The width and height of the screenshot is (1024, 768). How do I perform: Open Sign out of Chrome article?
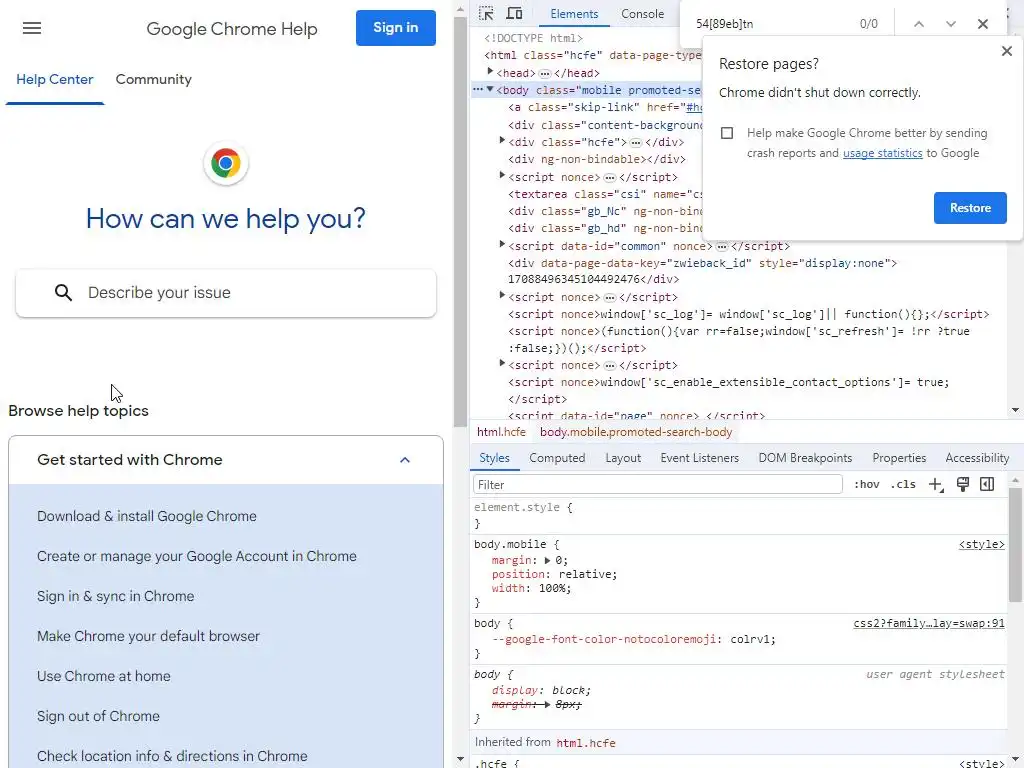tap(98, 716)
